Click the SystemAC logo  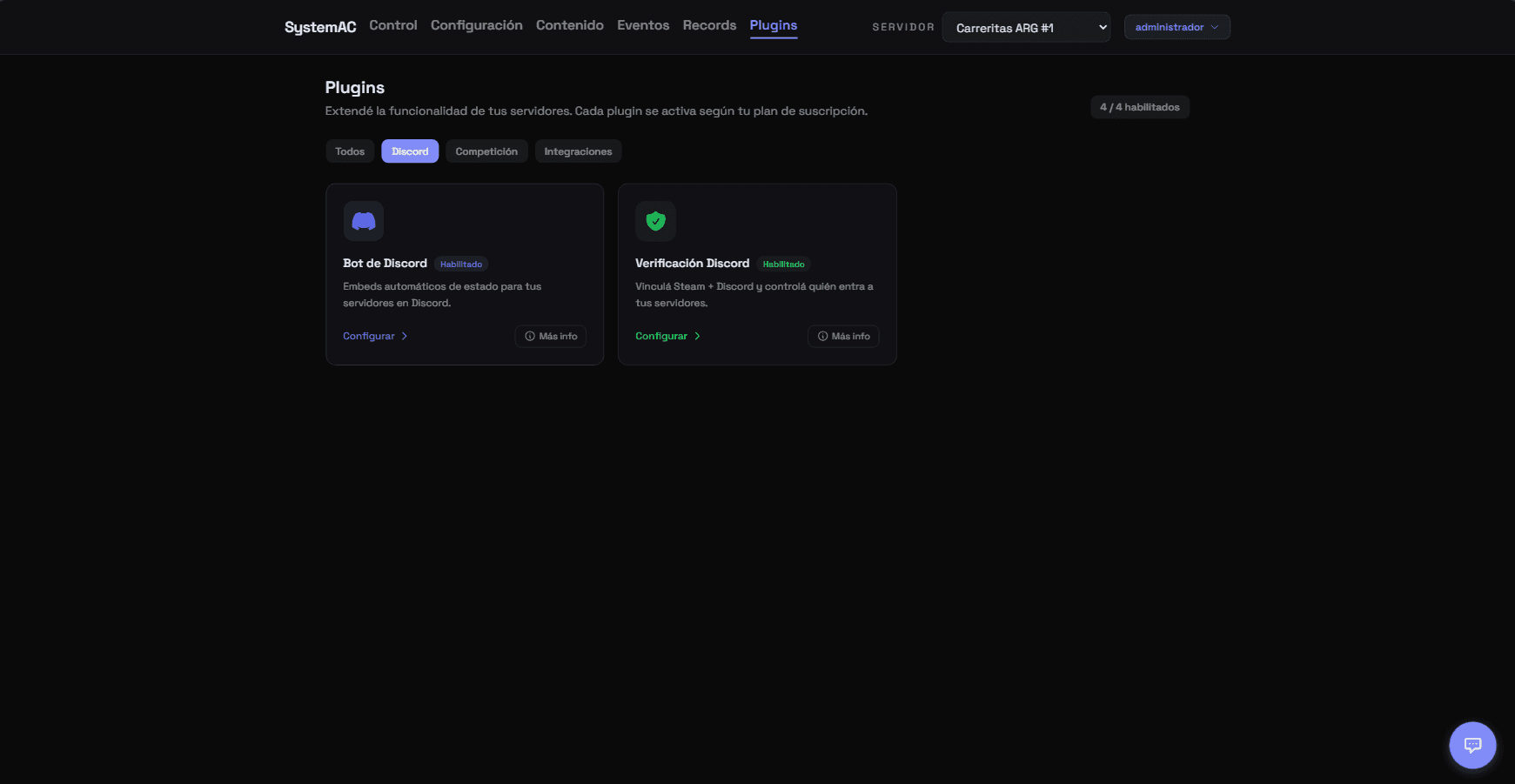[x=320, y=27]
